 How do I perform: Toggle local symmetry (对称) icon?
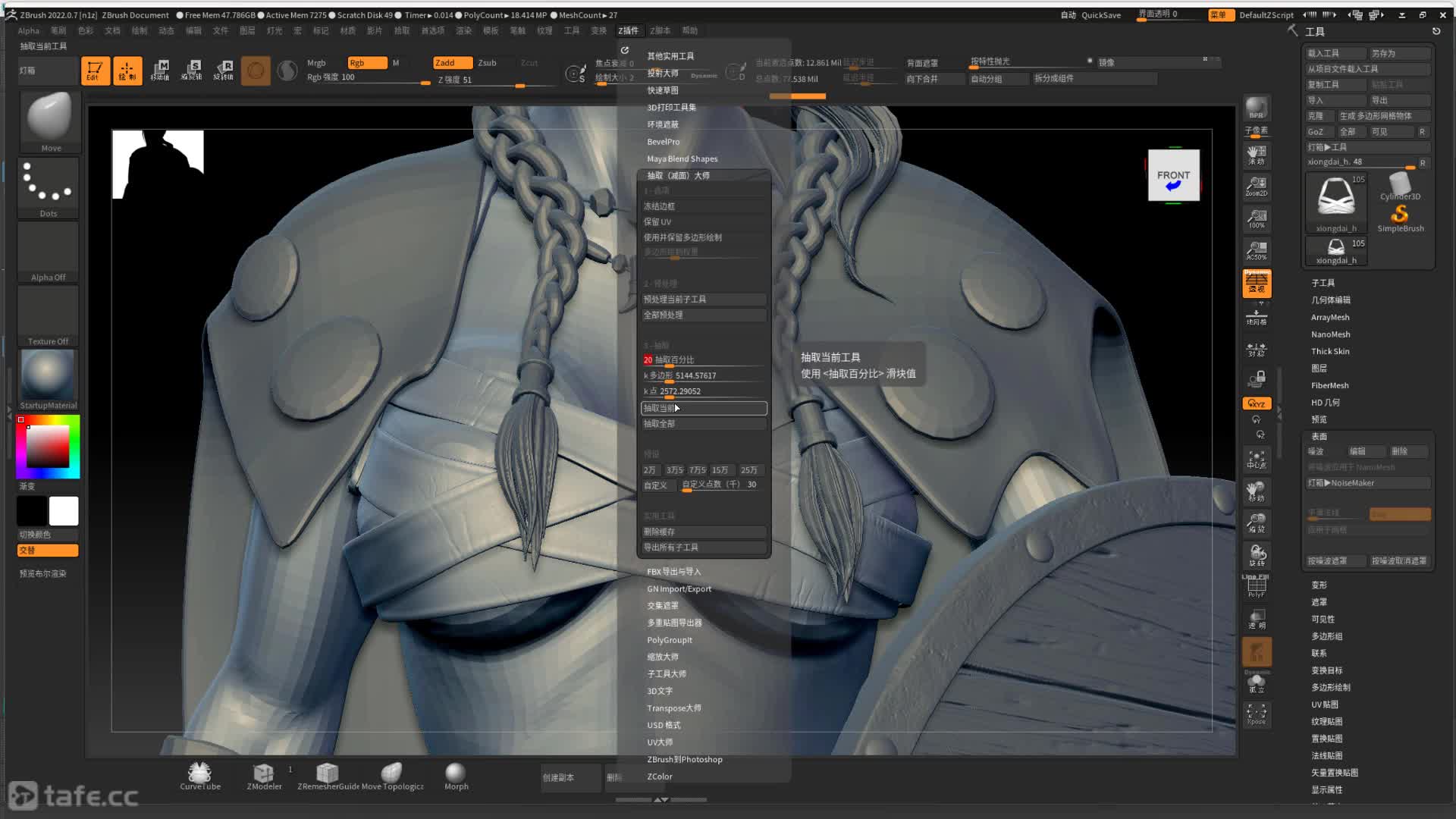pos(1257,349)
